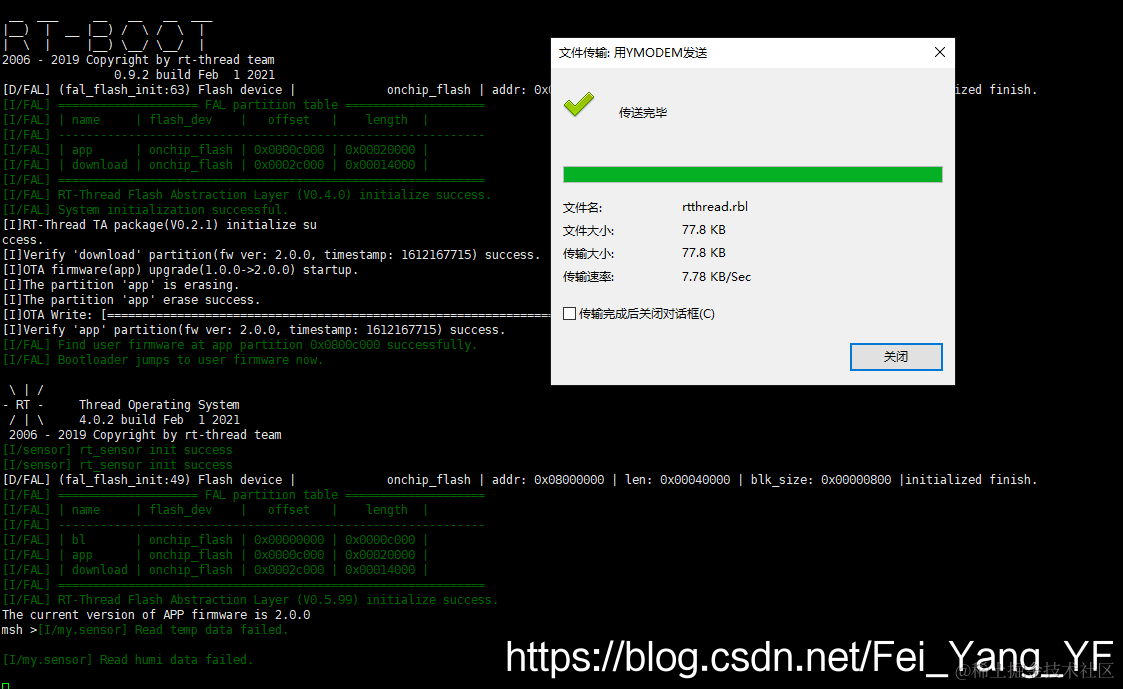This screenshot has width=1123, height=689.
Task: Click the 'fal_flash_init:49' debug line
Action: point(519,479)
